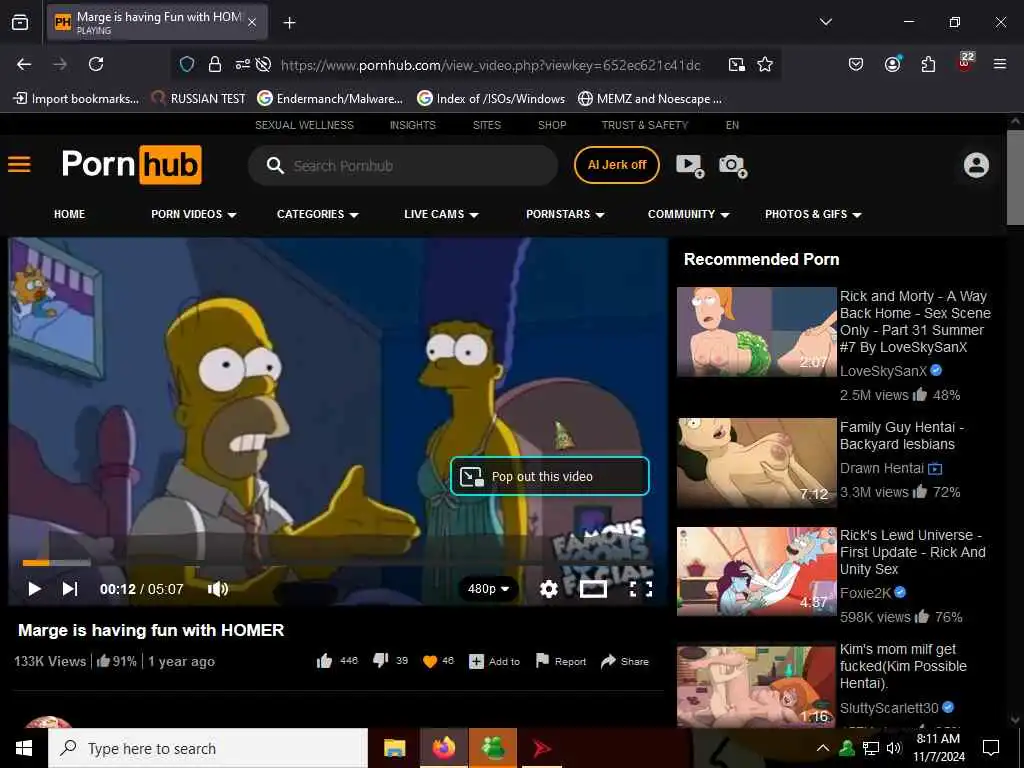Mute the video with speaker icon

pos(218,589)
